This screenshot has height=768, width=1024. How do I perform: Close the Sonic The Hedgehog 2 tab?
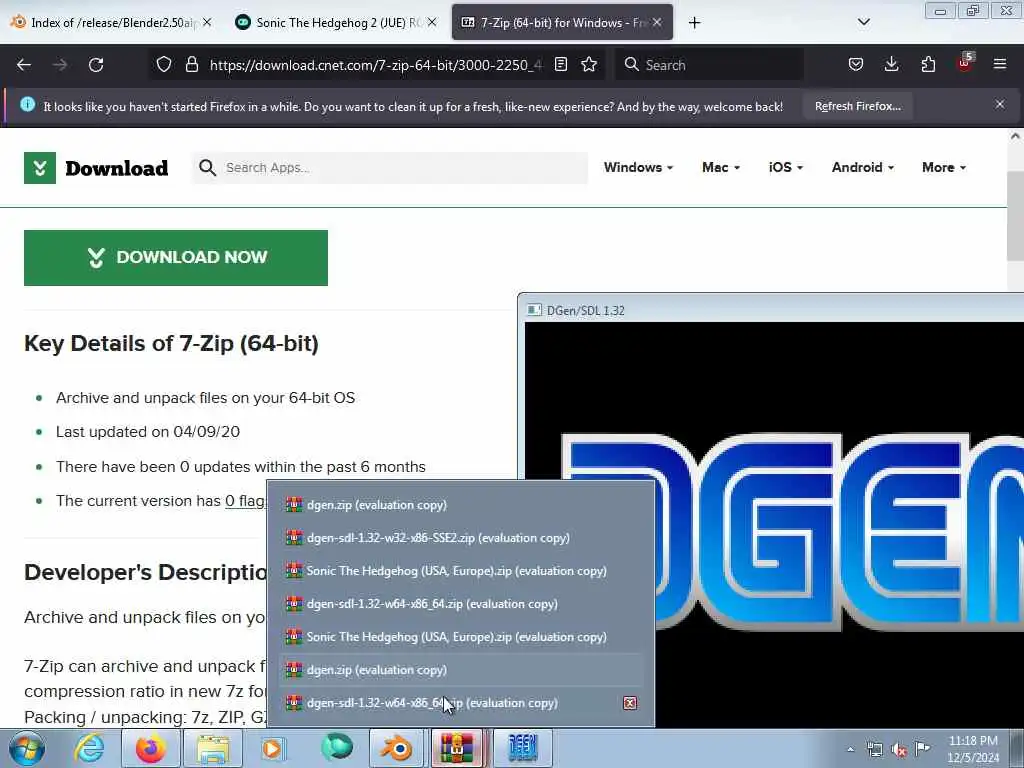tap(432, 22)
